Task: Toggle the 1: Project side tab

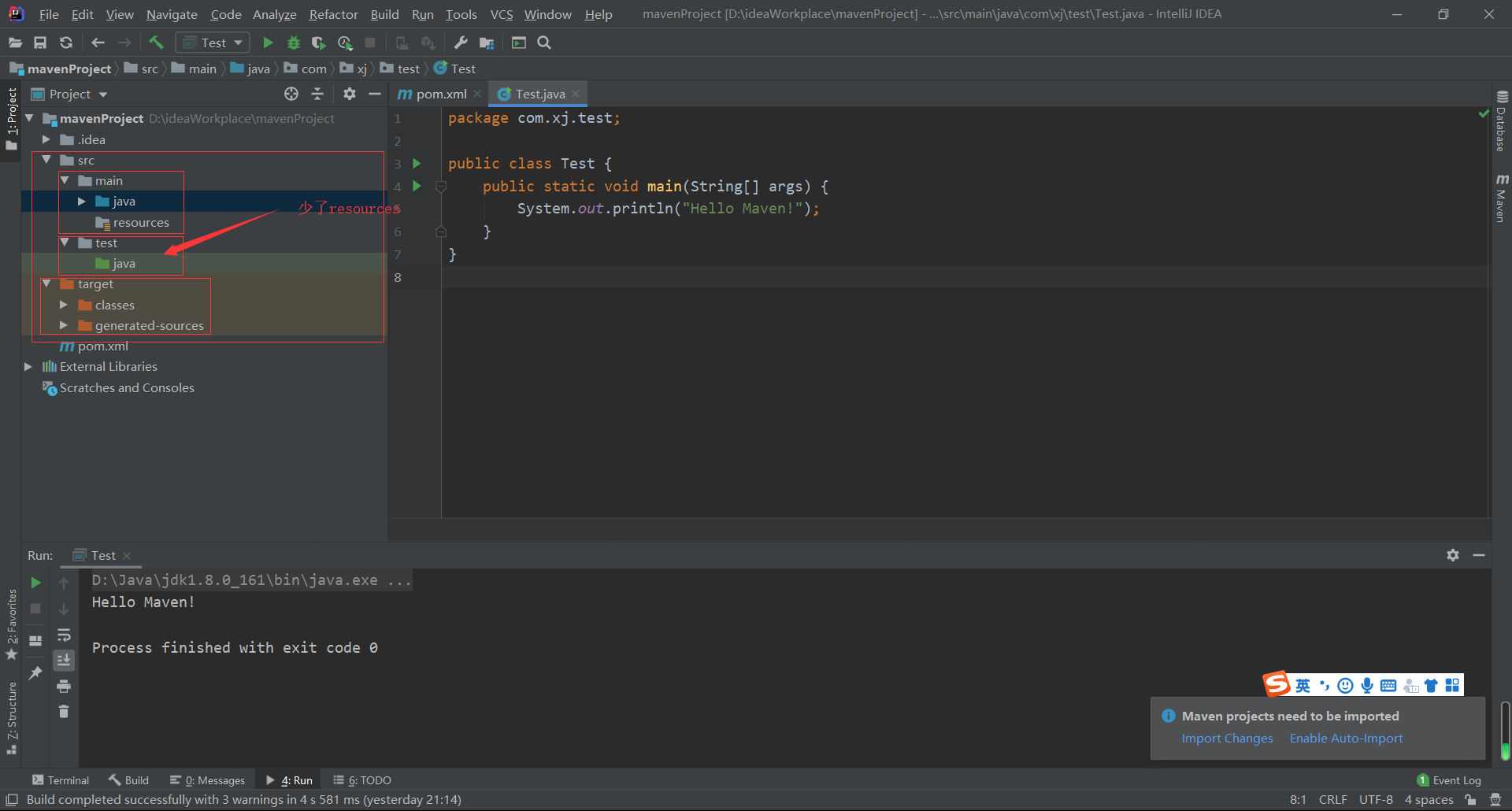Action: tap(11, 120)
